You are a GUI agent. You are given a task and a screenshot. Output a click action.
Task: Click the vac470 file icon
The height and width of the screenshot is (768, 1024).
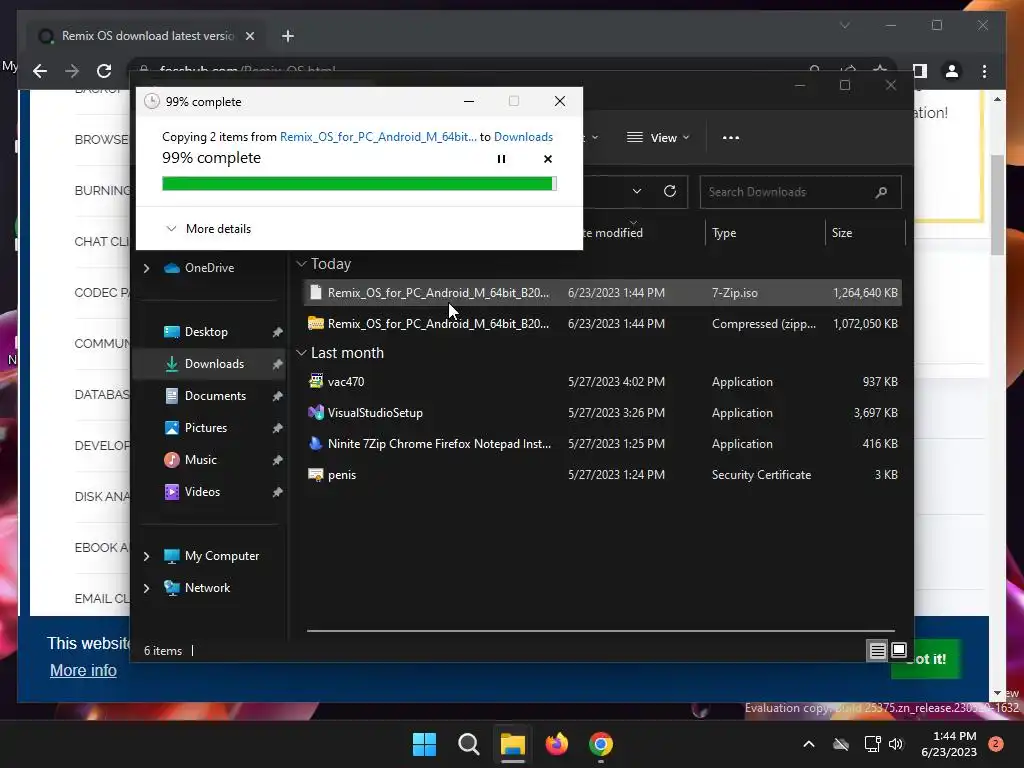tap(316, 381)
